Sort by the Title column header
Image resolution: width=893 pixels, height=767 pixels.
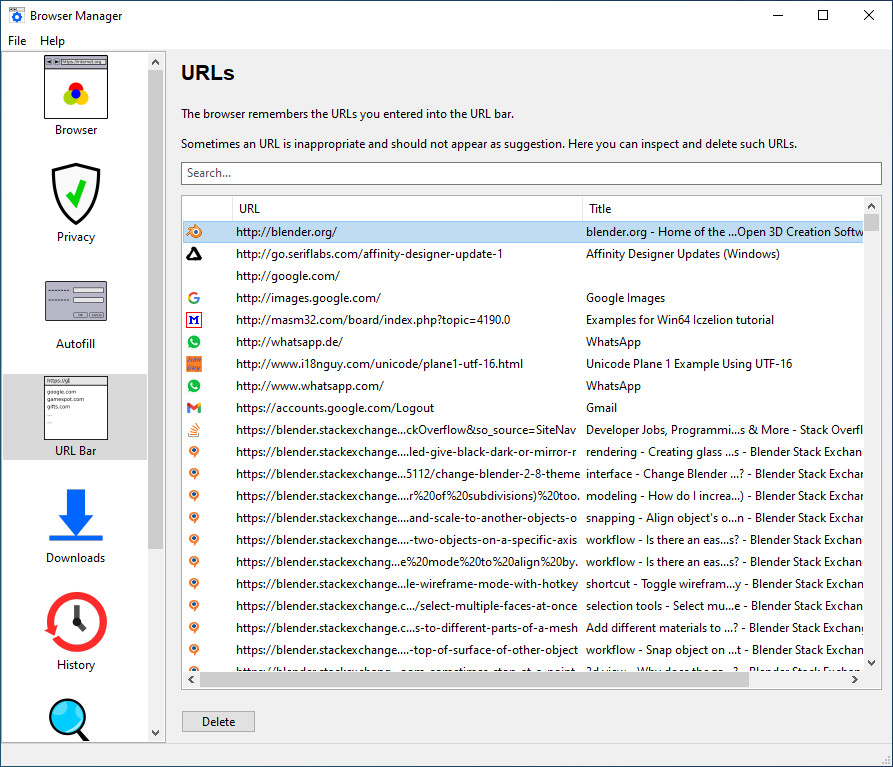point(723,209)
